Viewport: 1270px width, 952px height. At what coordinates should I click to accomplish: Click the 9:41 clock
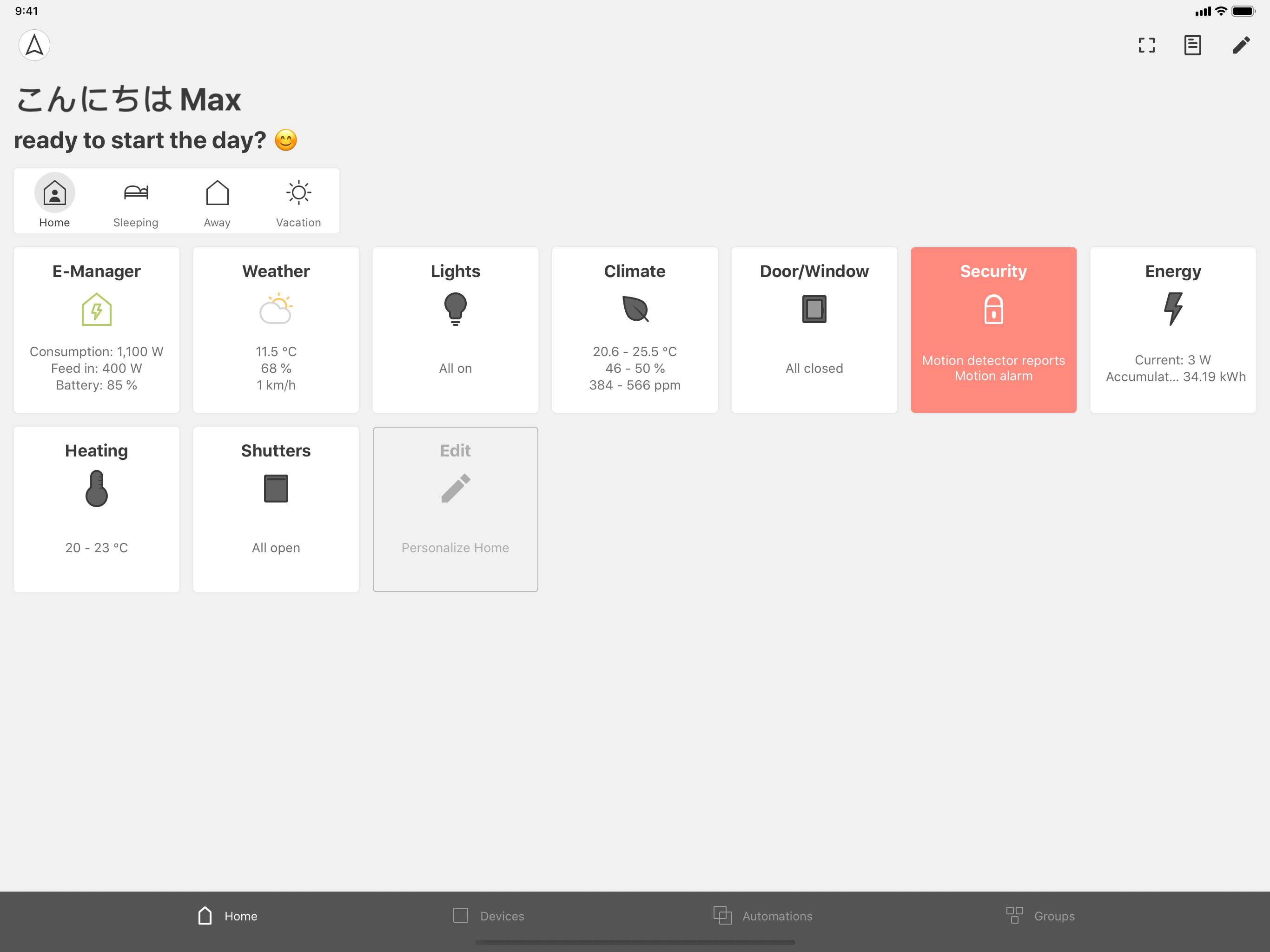coord(26,11)
